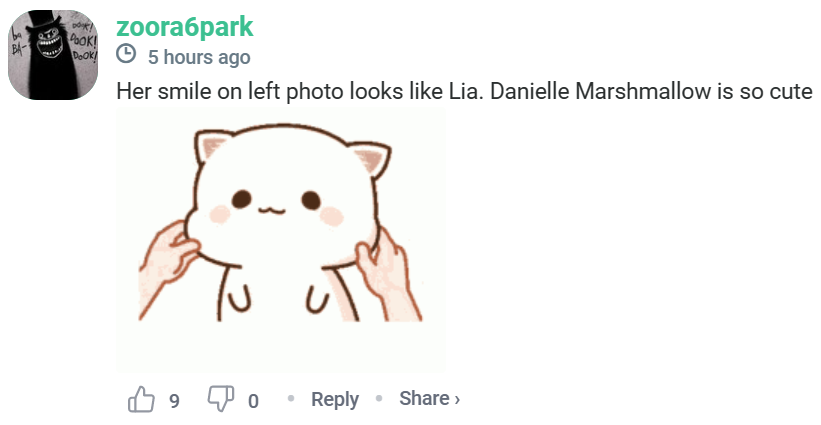This screenshot has height=425, width=821.
Task: Click the thumbs down dislike icon
Action: tap(221, 399)
